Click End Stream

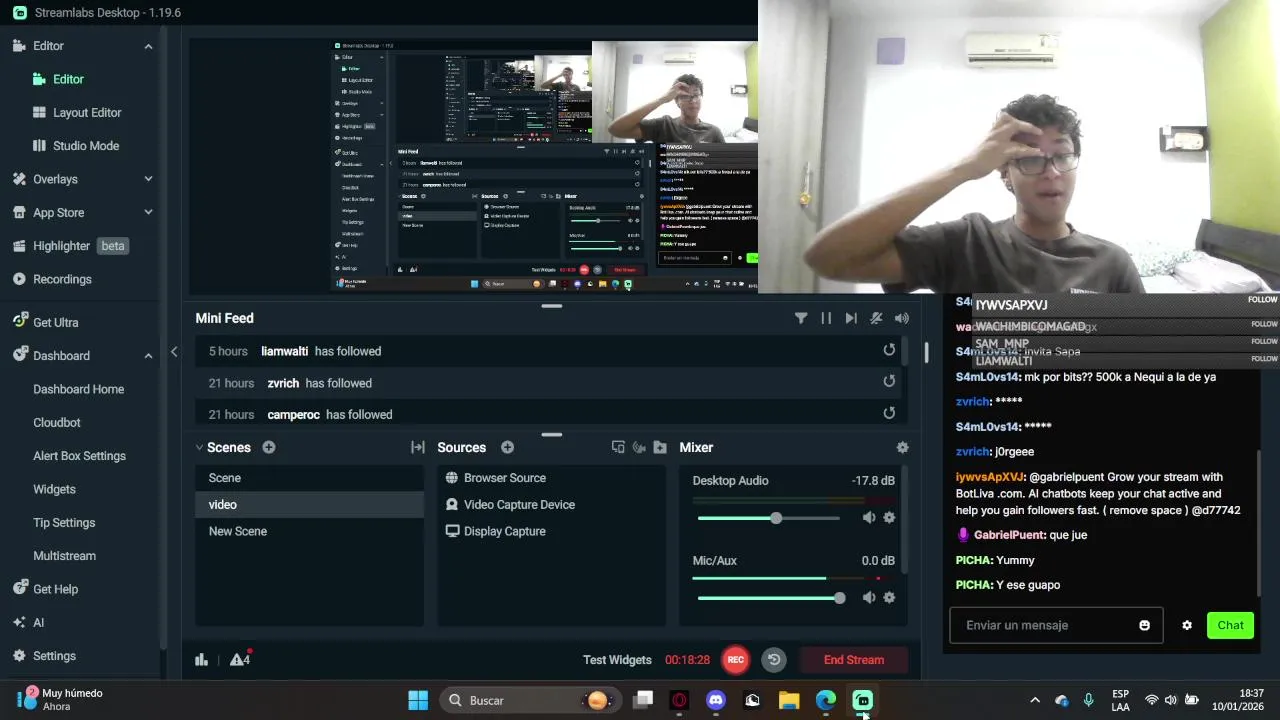pyautogui.click(x=854, y=660)
